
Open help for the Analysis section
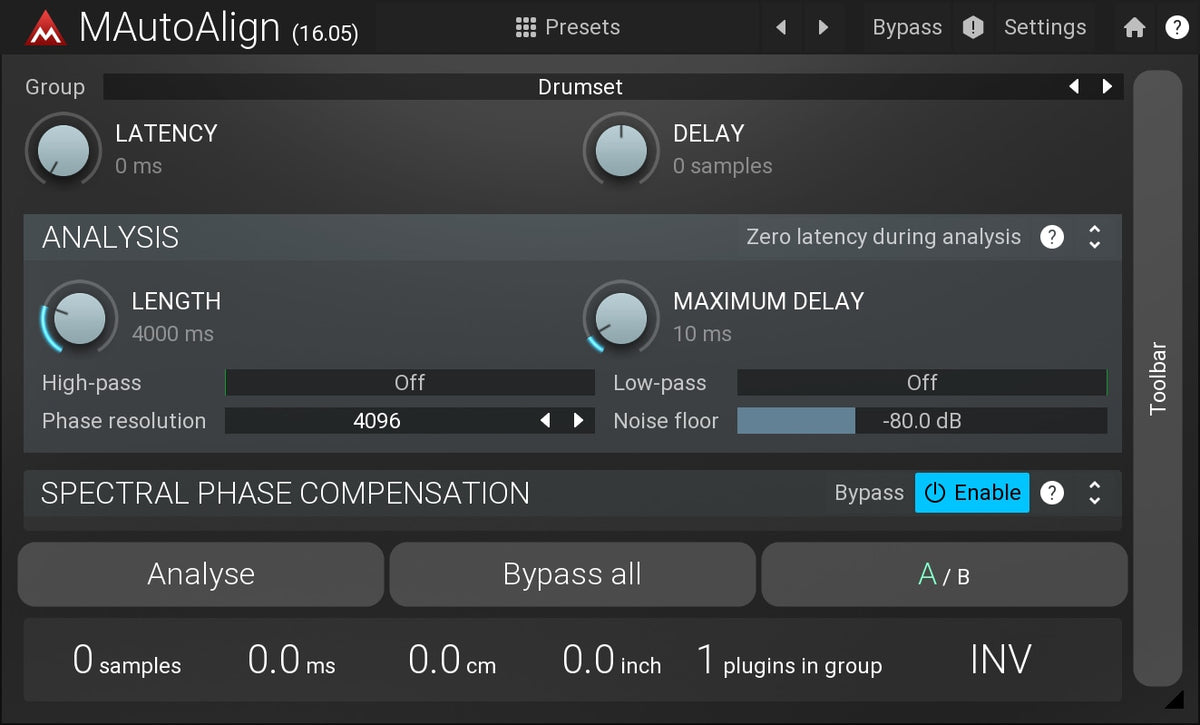1051,237
